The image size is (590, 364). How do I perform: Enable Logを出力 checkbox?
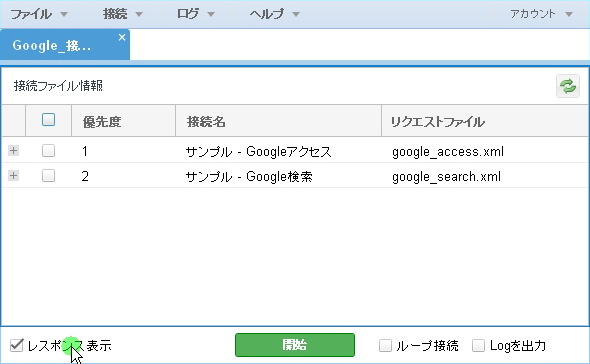[x=478, y=345]
